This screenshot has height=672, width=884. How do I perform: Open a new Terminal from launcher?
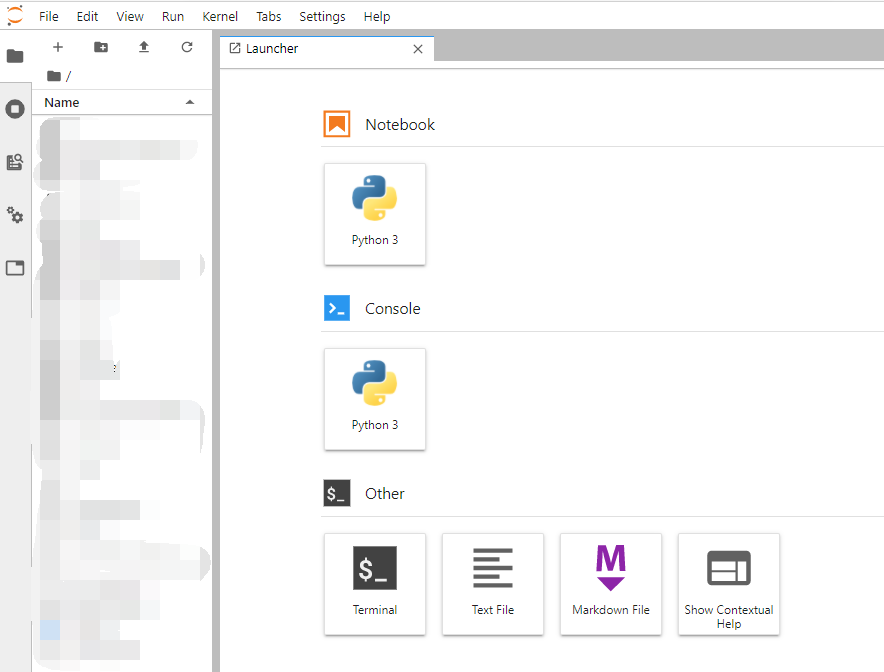(375, 584)
